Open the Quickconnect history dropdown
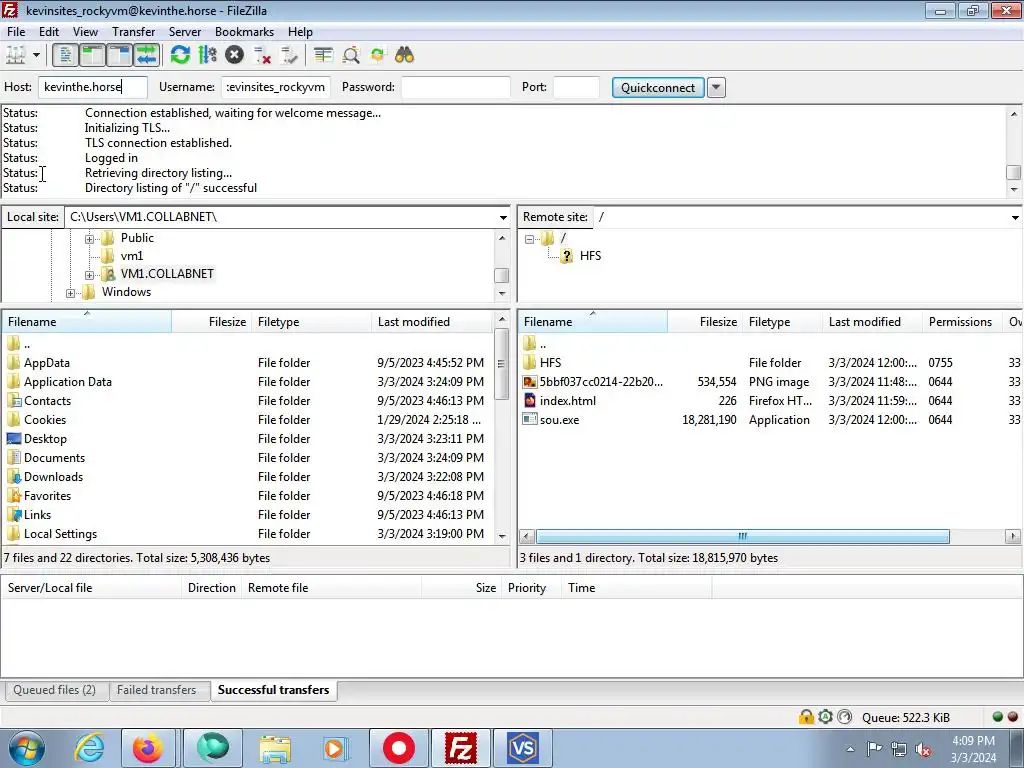The width and height of the screenshot is (1024, 768). click(x=716, y=88)
